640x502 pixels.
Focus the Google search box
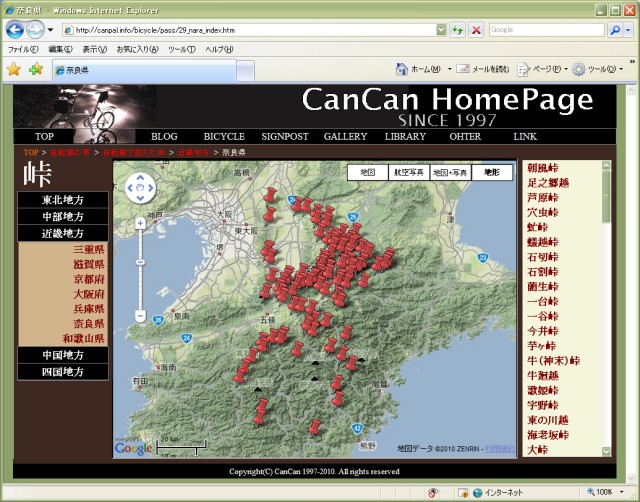pos(546,30)
